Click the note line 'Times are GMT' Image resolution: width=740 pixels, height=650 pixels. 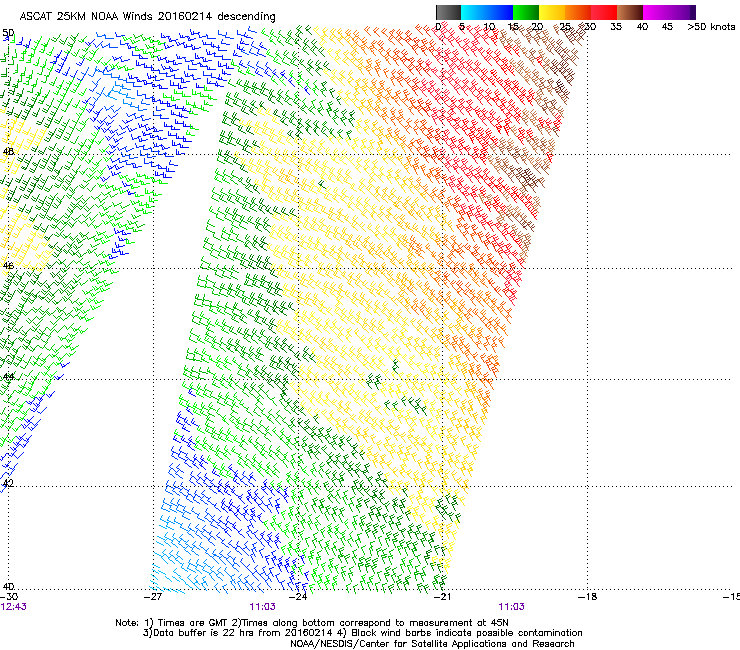tap(193, 623)
